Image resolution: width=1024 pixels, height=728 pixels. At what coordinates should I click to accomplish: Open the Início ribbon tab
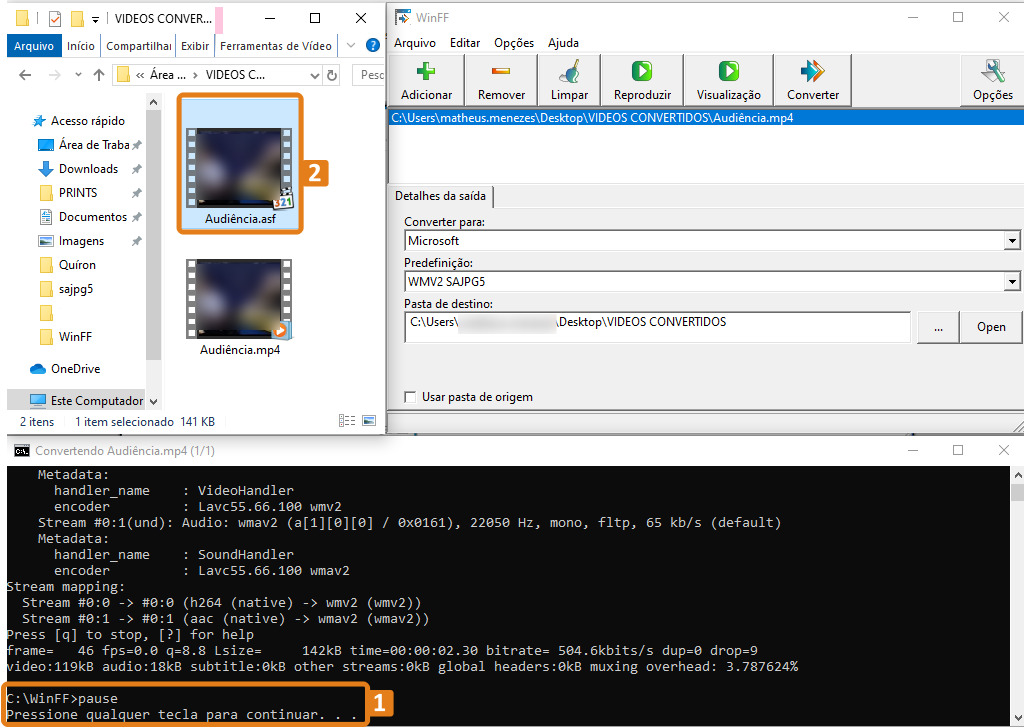point(81,46)
